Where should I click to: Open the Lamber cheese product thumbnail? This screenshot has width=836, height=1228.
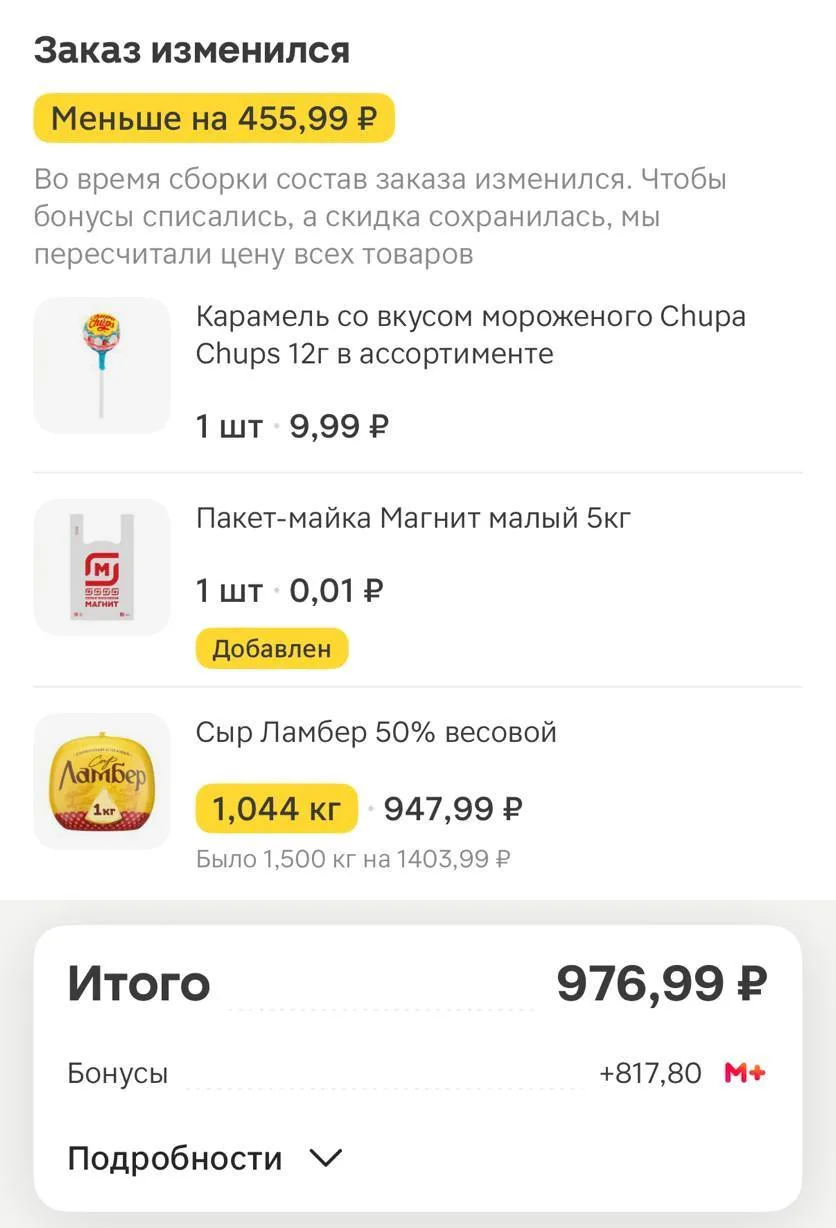pos(102,781)
